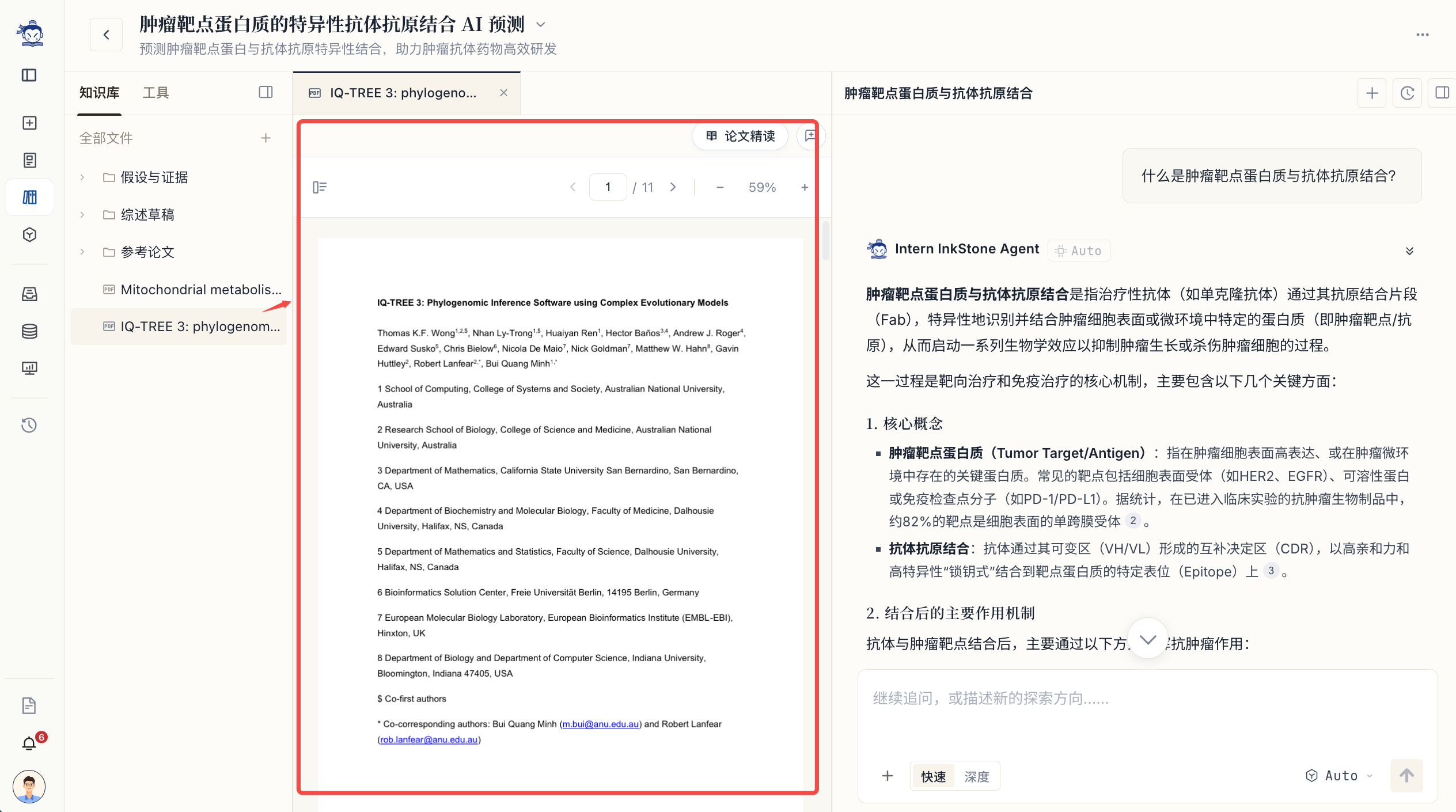This screenshot has width=1456, height=812.
Task: Add a file with 全部文件 plus icon
Action: [x=266, y=138]
